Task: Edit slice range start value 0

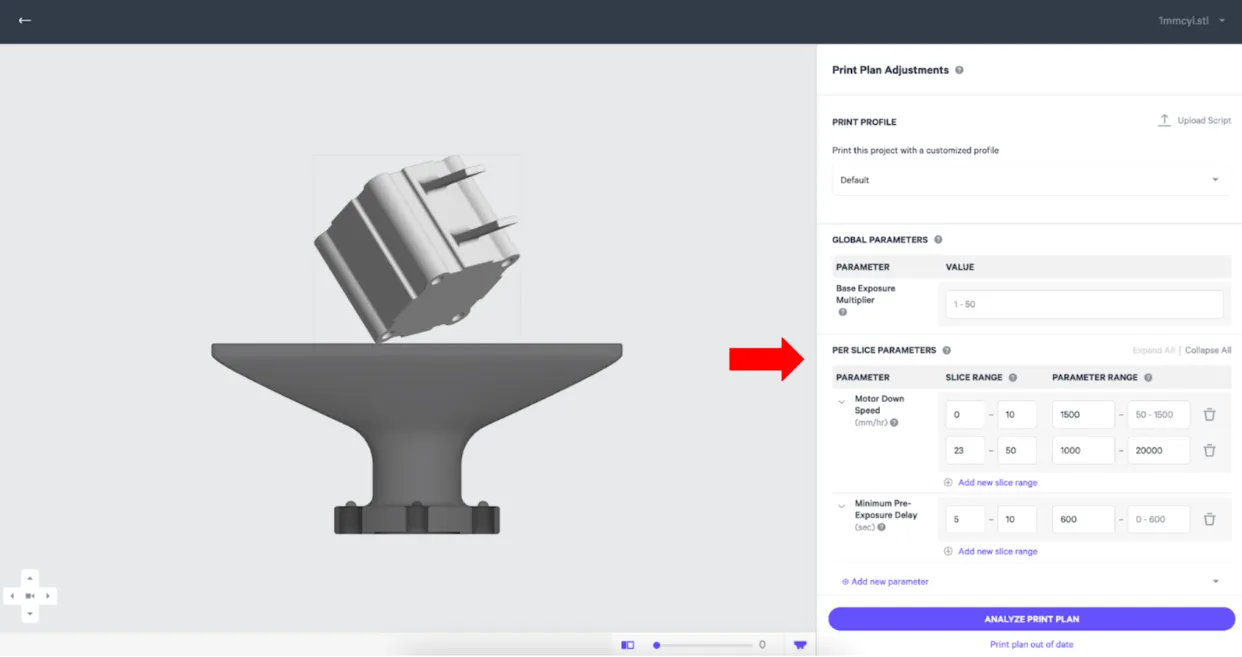Action: [x=965, y=414]
